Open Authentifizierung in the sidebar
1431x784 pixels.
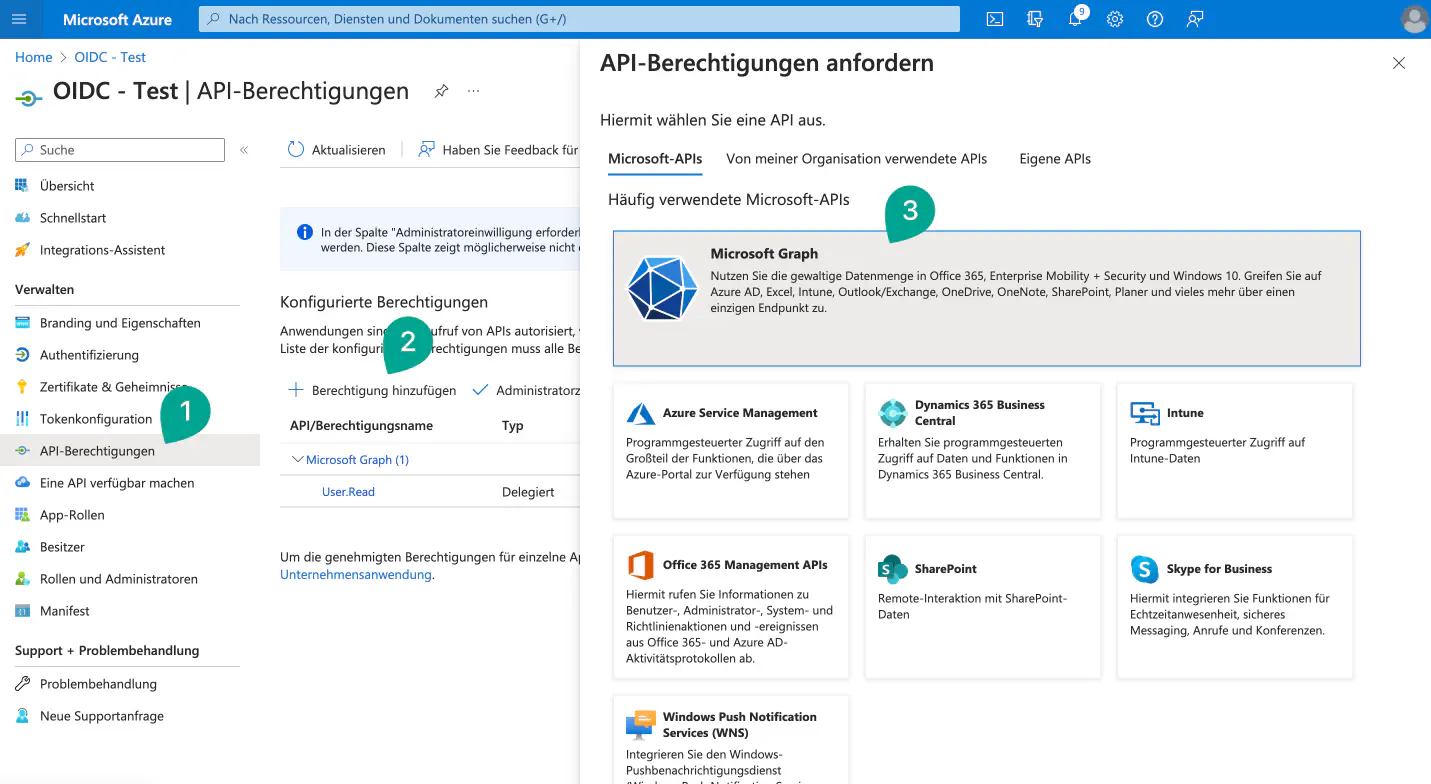[89, 355]
